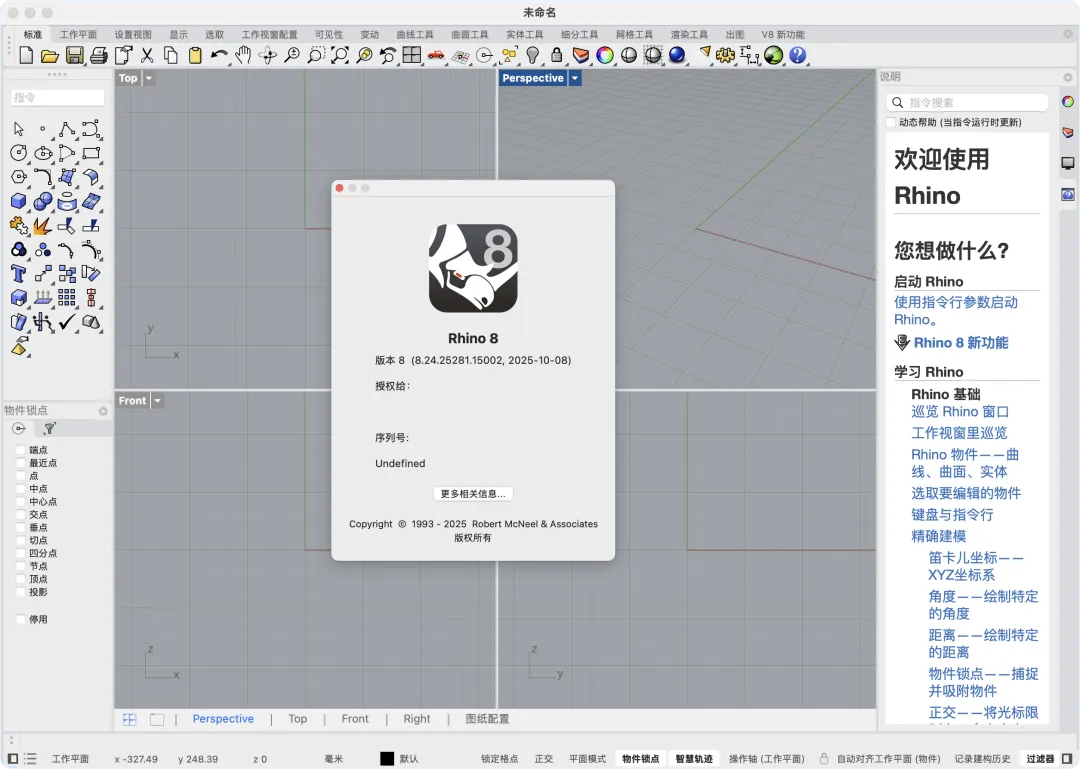Screen dimensions: 1080x769
Task: Create a new file with the New icon
Action: click(26, 55)
